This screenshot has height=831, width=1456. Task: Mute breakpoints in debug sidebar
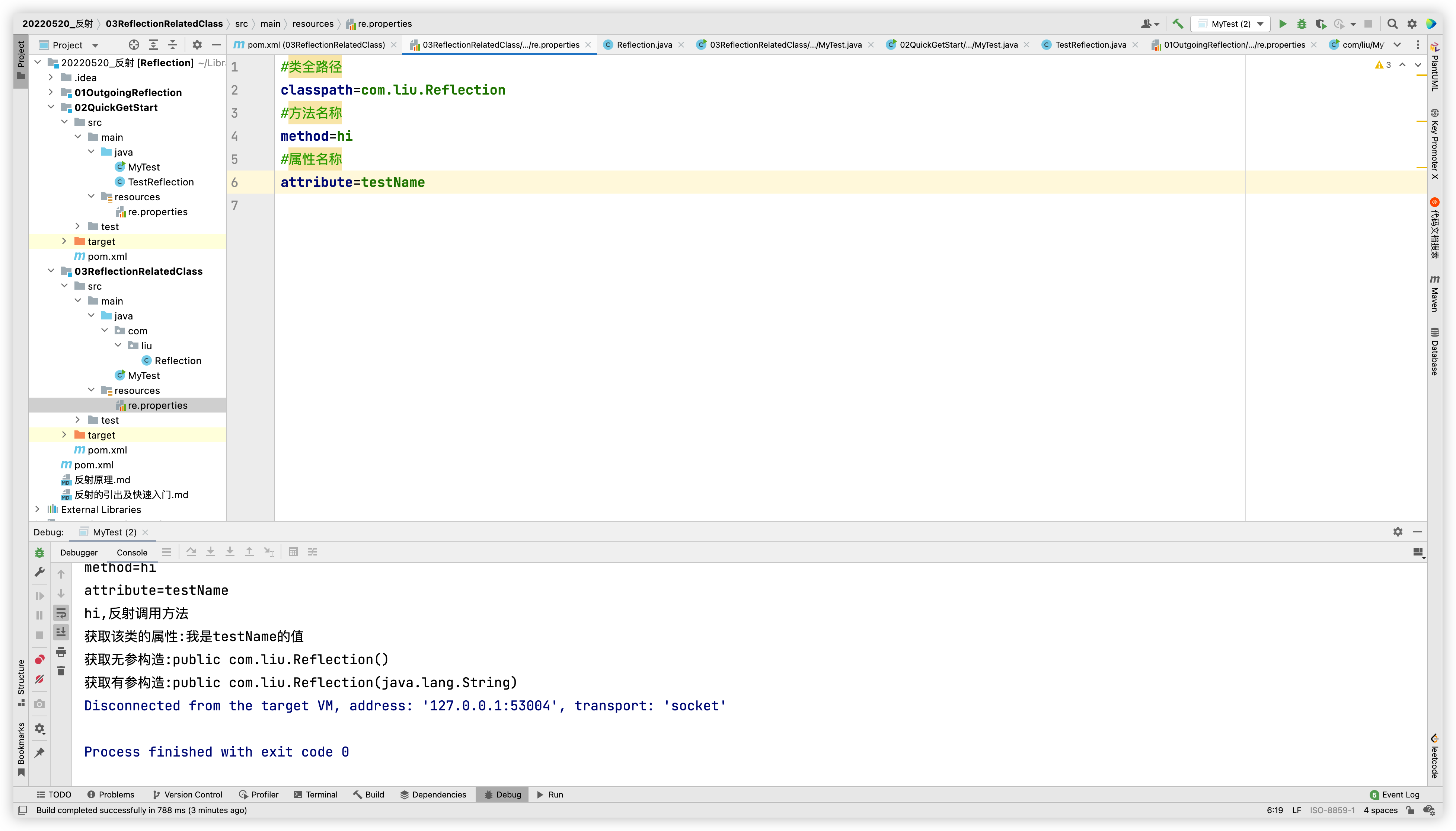tap(39, 679)
